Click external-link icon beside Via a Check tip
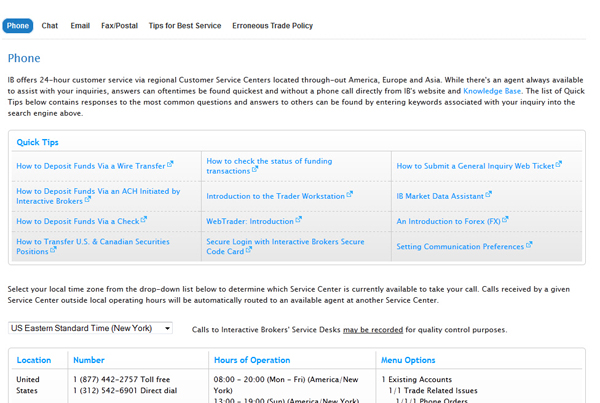Screen dimensions: 600x403 [144, 219]
